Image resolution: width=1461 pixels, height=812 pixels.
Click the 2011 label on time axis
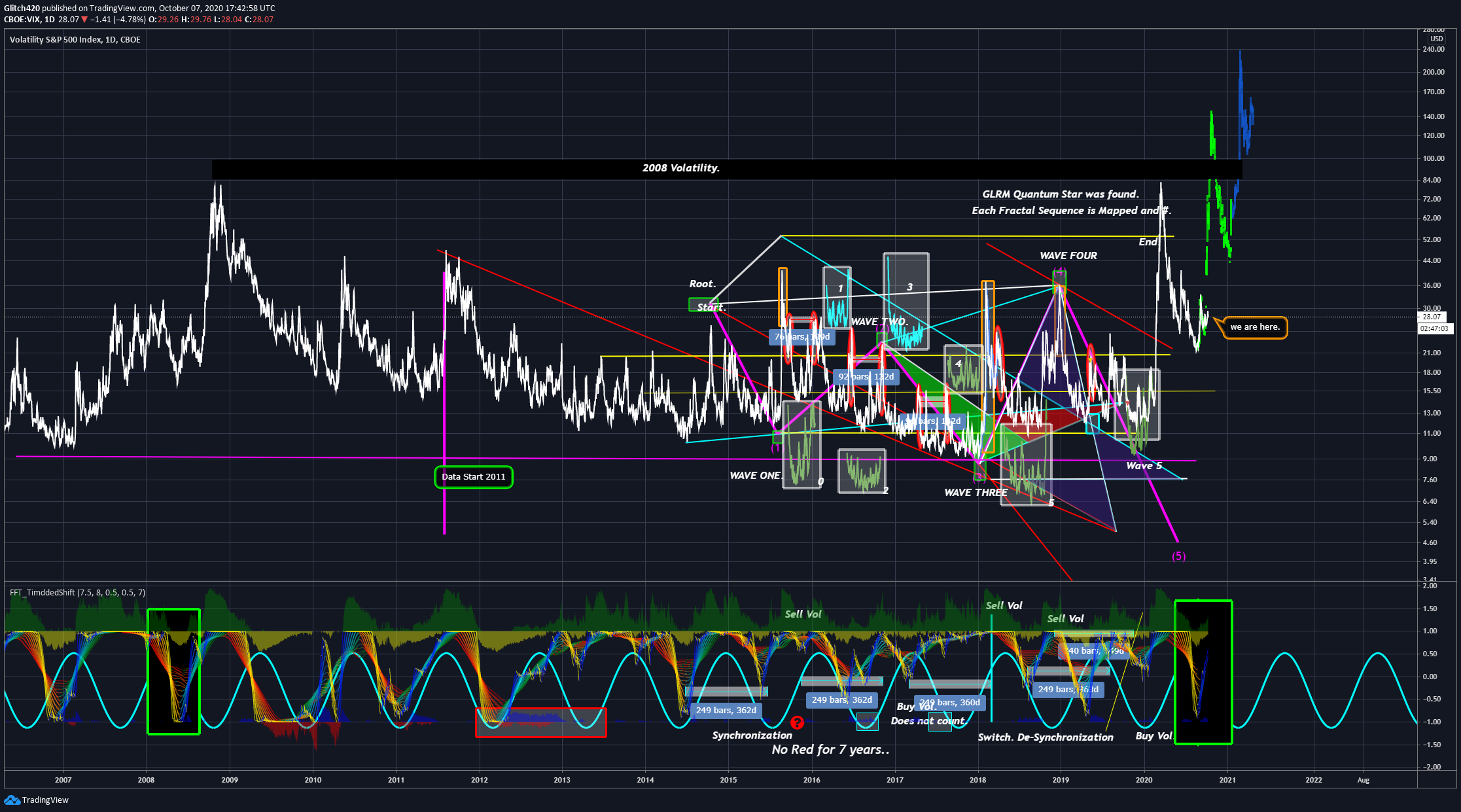coord(396,780)
